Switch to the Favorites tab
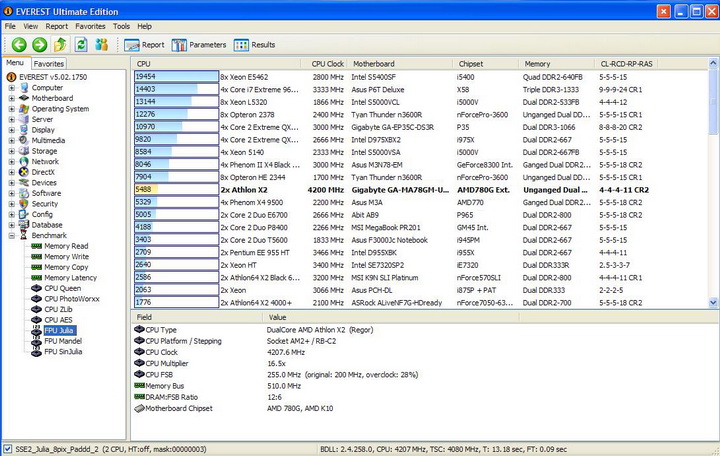720x456 pixels. click(49, 64)
